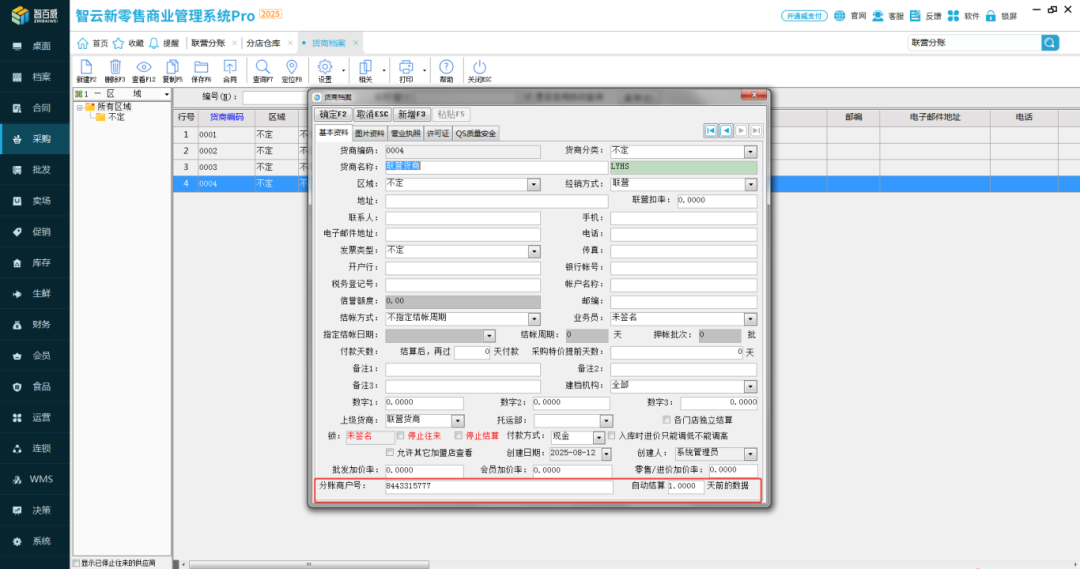The image size is (1080, 569).
Task: Click the 新增F3 add button
Action: tap(412, 114)
